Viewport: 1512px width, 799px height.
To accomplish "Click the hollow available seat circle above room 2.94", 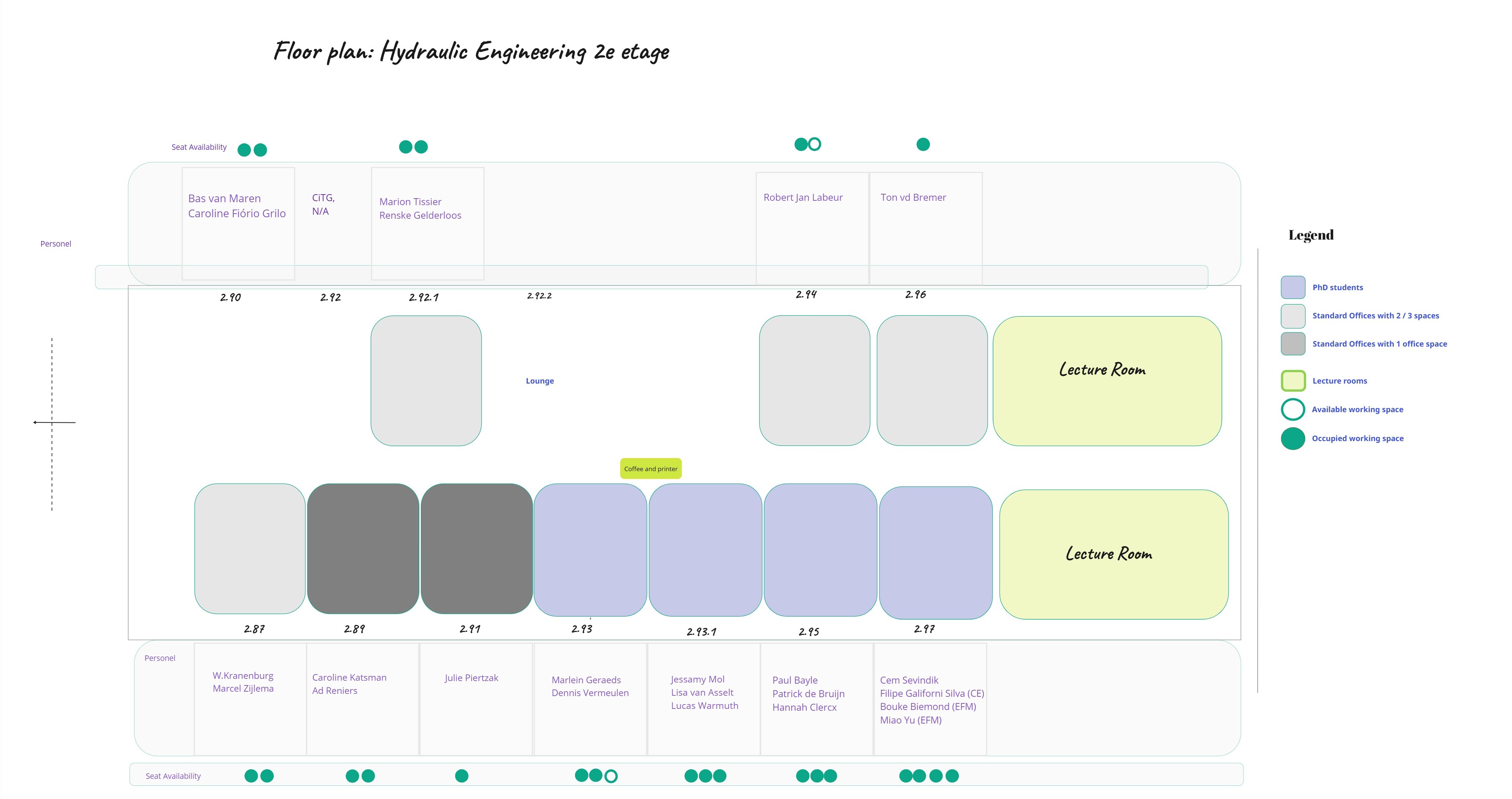I will coord(814,144).
